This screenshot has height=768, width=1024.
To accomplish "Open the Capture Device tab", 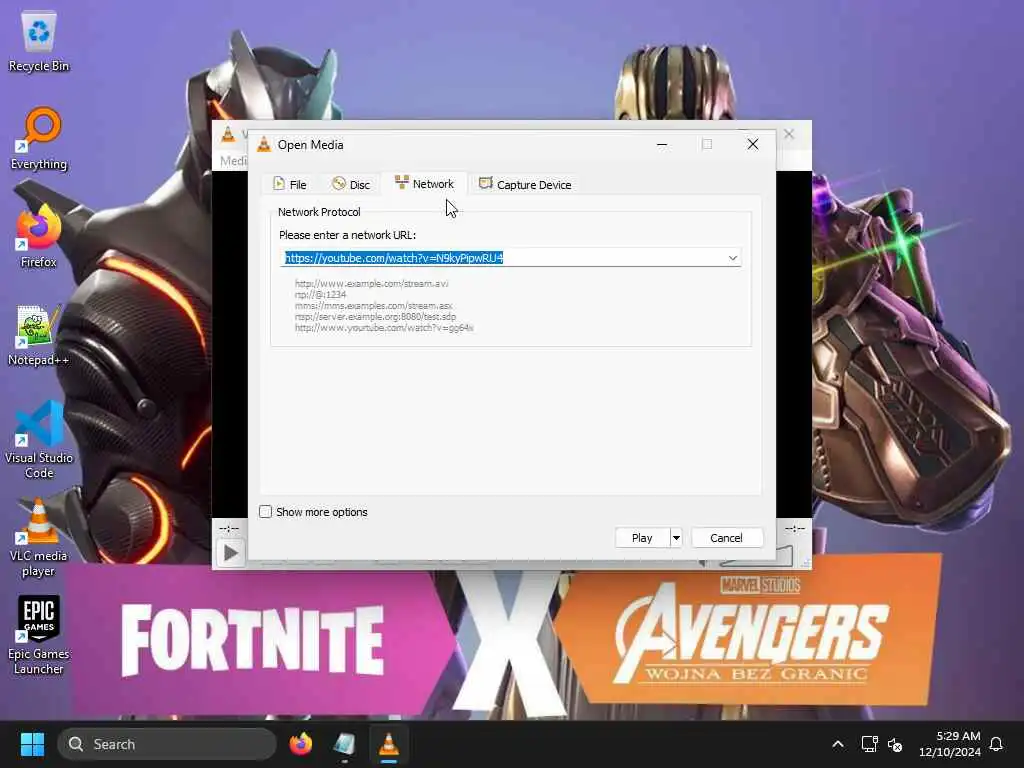I will pos(525,185).
